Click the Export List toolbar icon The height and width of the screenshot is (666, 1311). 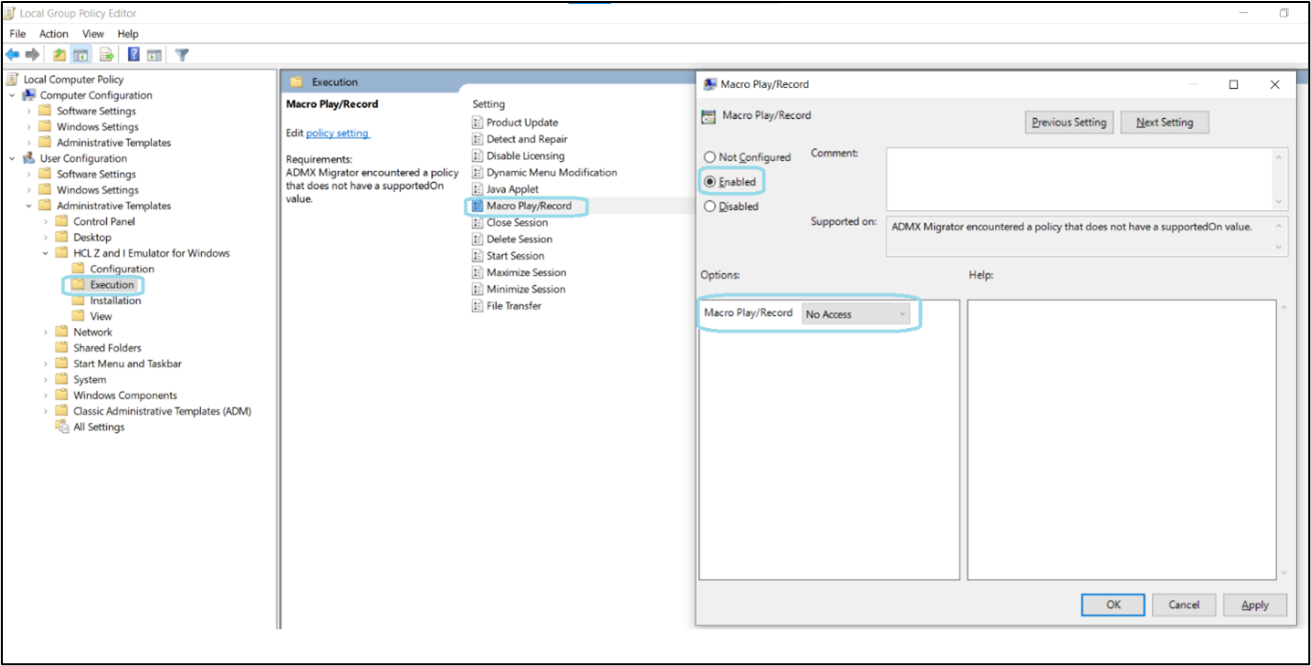(106, 55)
